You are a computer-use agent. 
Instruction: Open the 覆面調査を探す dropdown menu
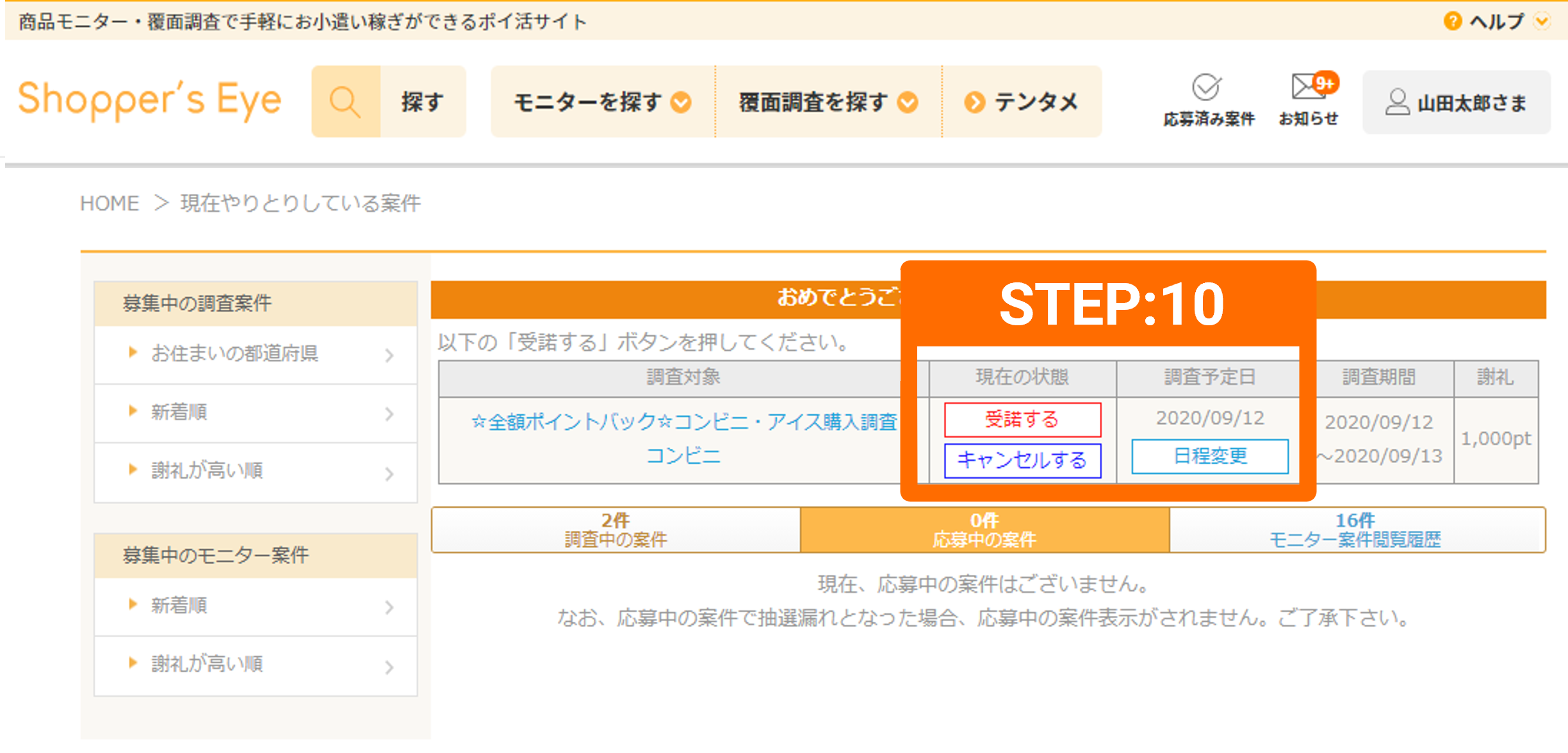(828, 102)
